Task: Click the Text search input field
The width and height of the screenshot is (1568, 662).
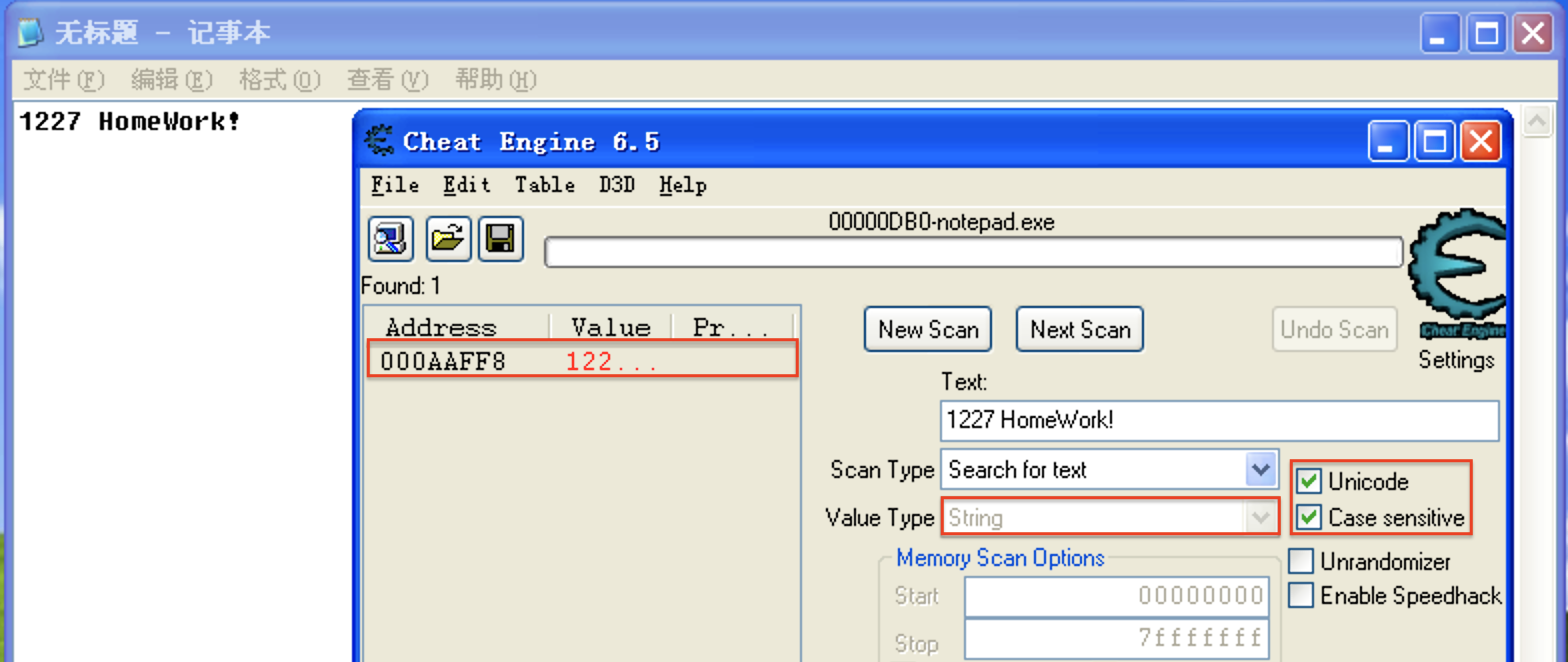Action: (1220, 421)
